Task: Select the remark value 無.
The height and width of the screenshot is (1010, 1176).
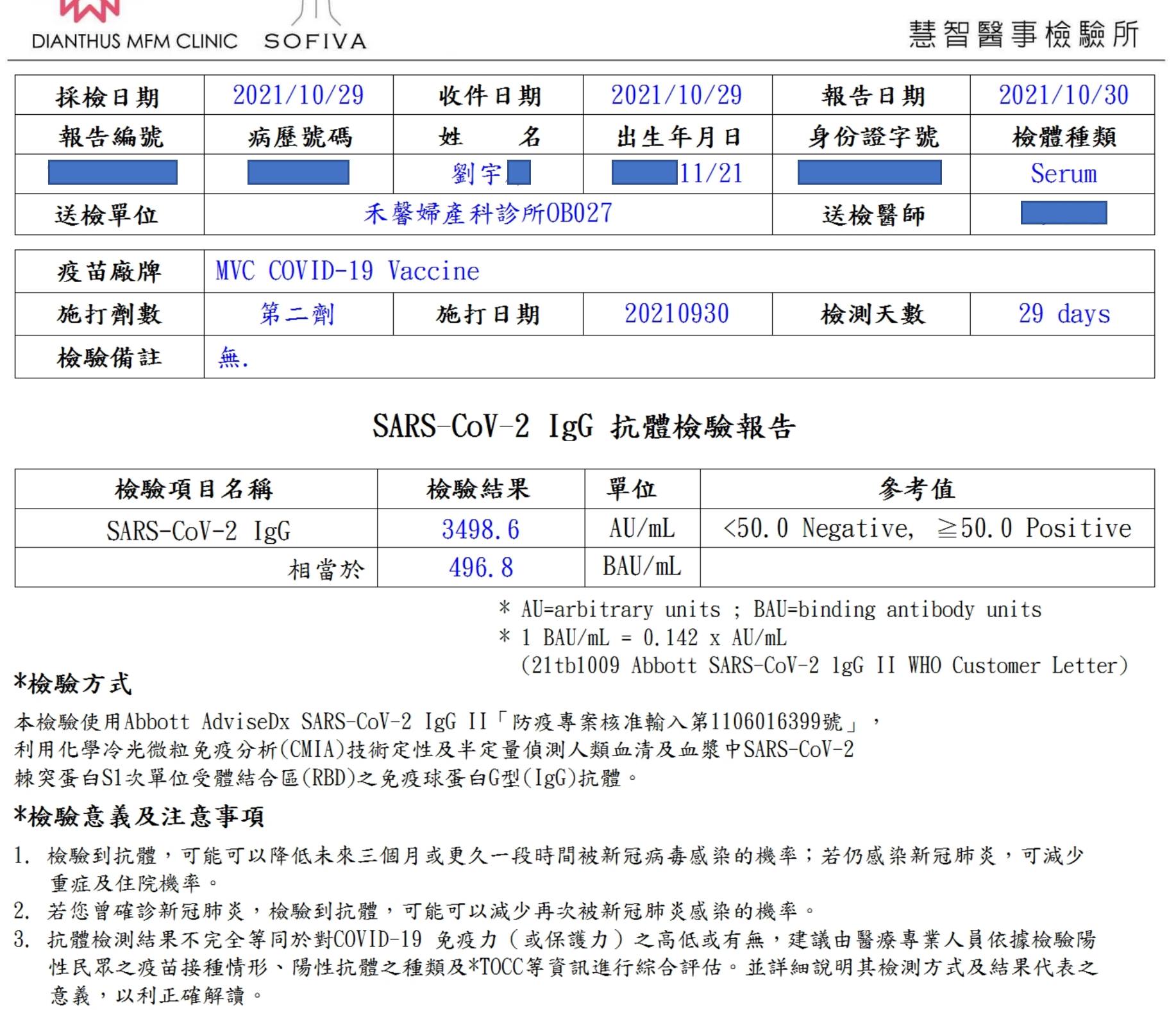Action: click(233, 357)
